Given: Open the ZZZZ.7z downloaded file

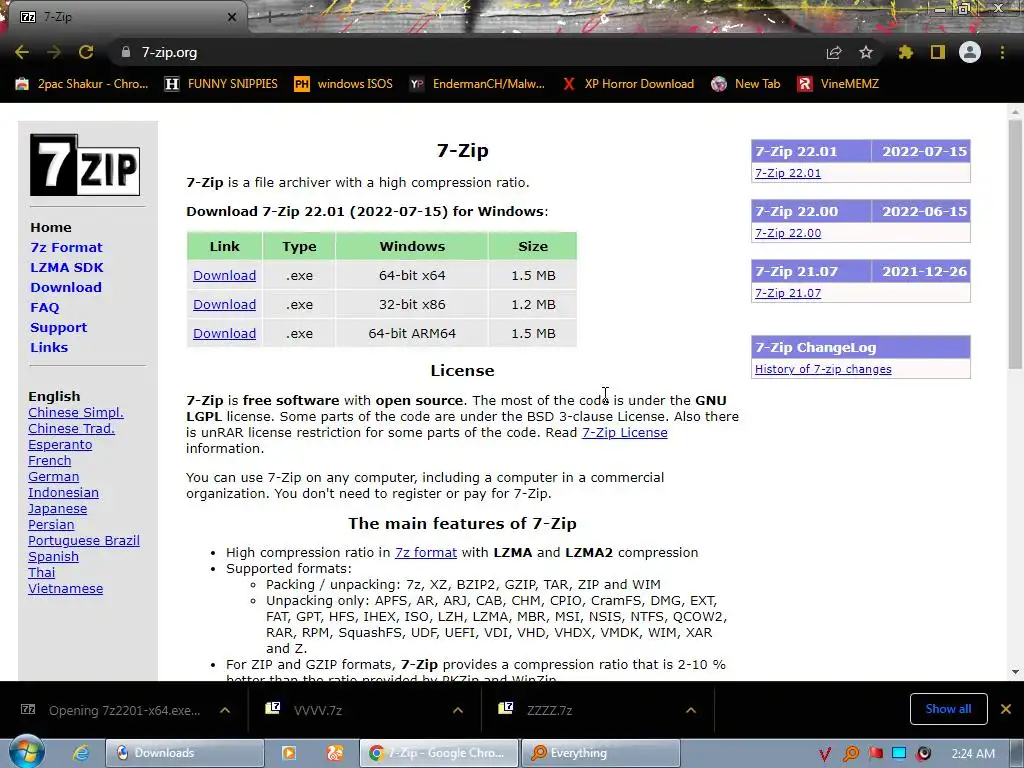Looking at the screenshot, I should coord(549,710).
